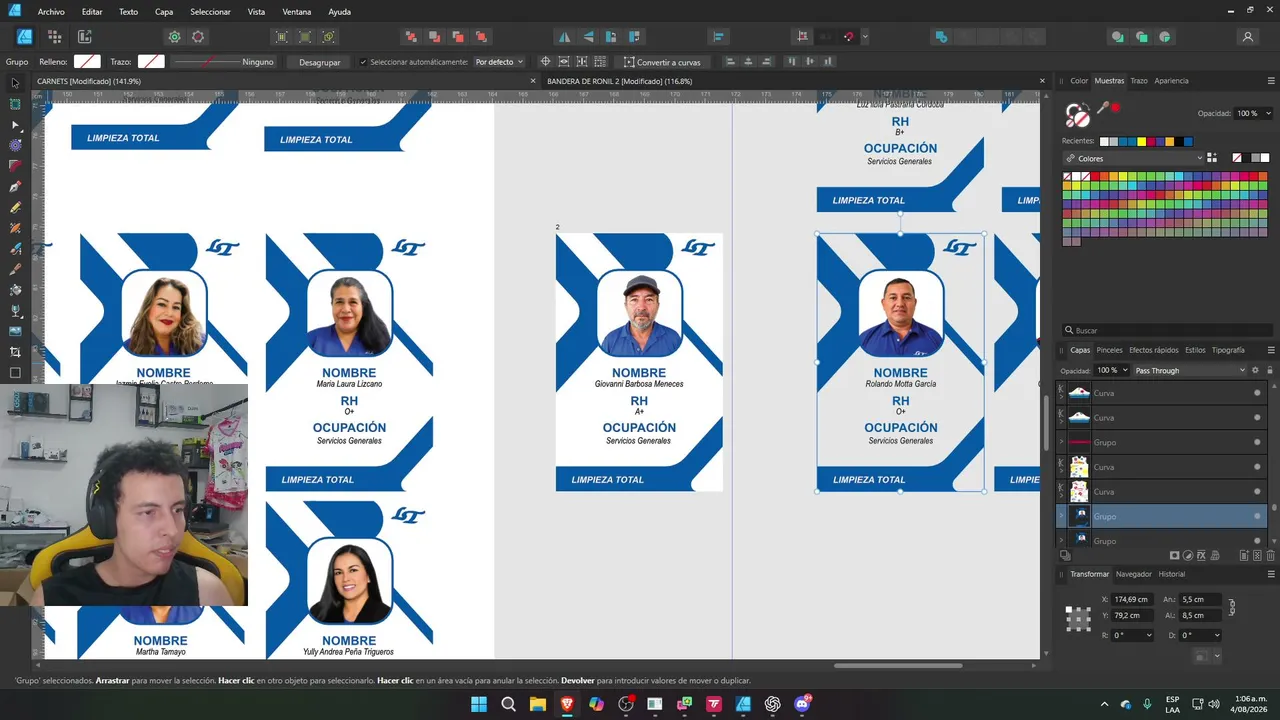Click the alignment options icon in toolbar
Screen dimensions: 1280x720
[x=718, y=37]
